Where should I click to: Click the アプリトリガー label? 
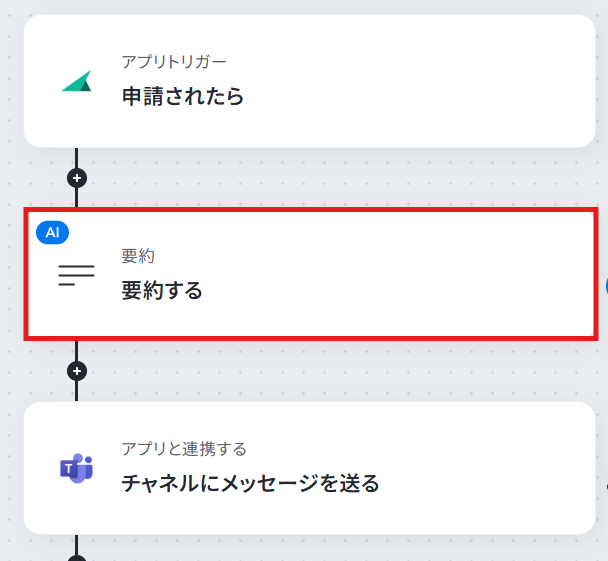point(174,62)
